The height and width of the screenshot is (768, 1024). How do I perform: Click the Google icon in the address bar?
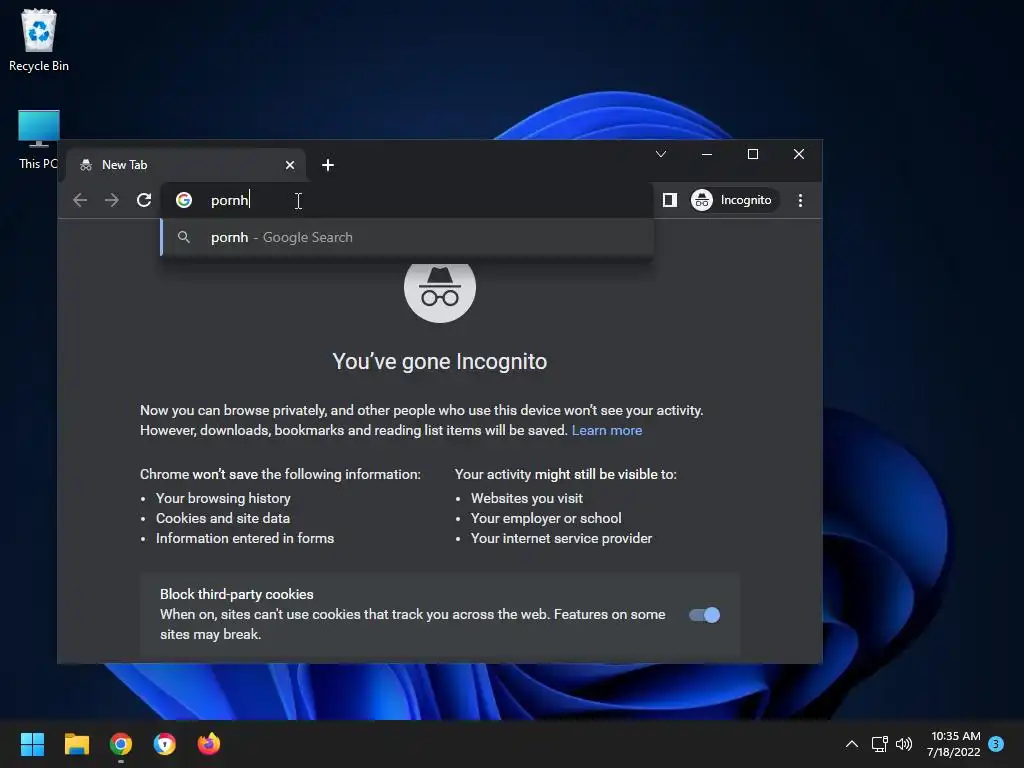coord(184,200)
